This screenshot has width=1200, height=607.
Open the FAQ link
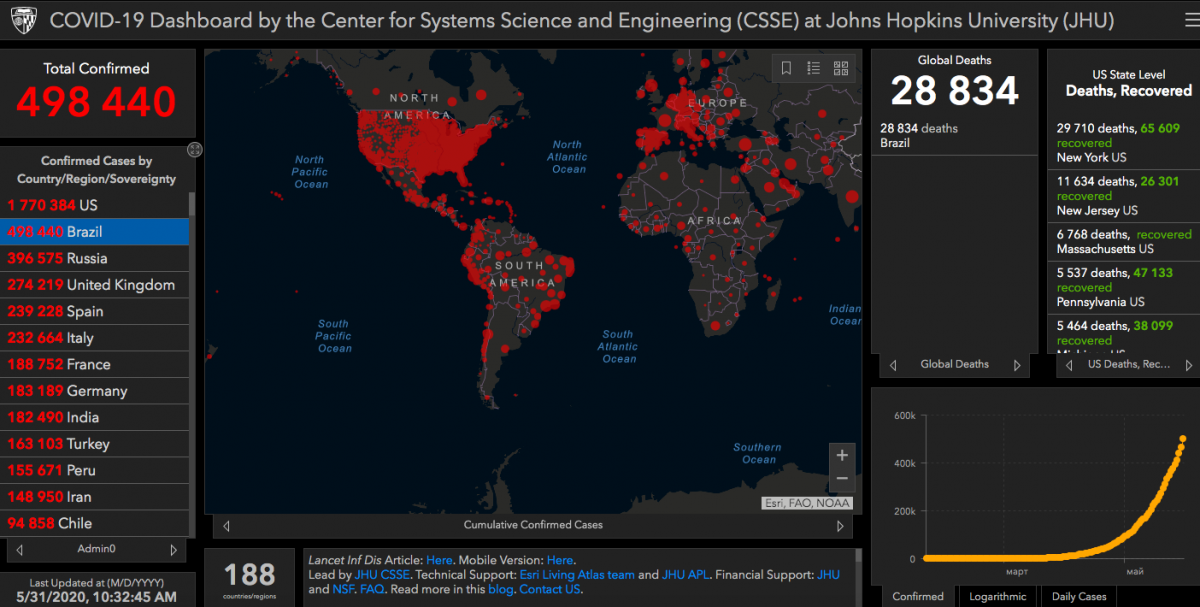[x=372, y=589]
